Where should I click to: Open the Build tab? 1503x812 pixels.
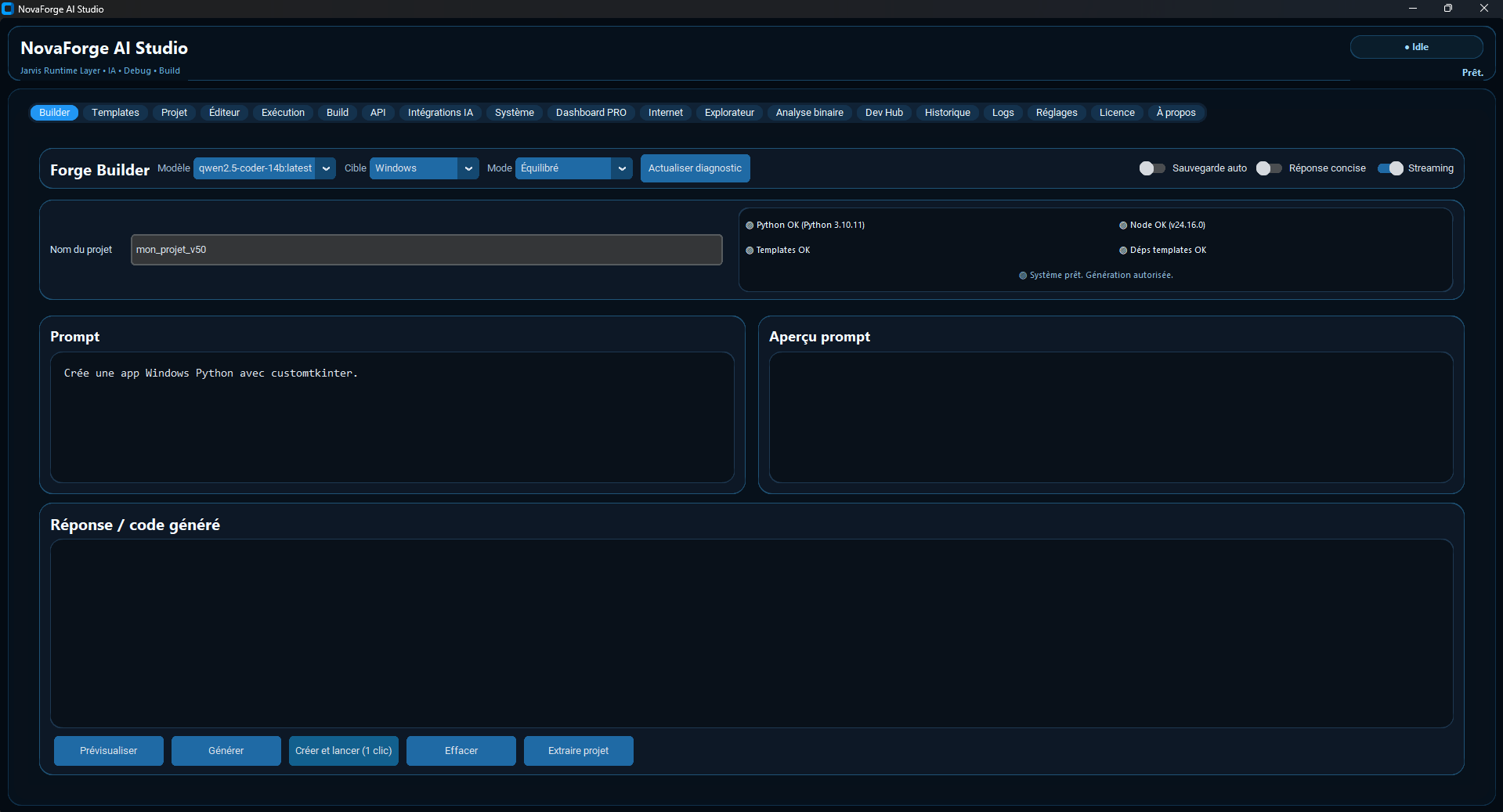[338, 113]
